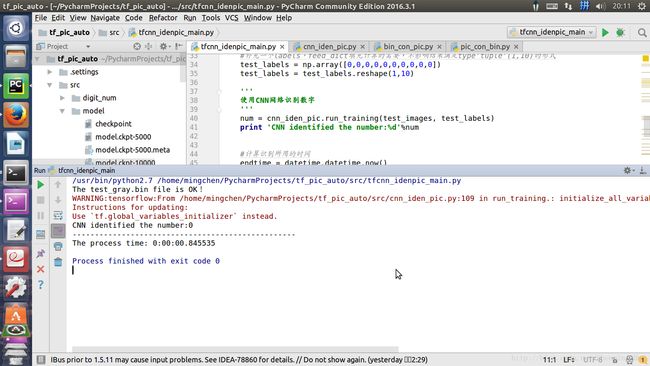
Task: Close the tfcnn_idenpic_main.py tab
Action: (282, 47)
